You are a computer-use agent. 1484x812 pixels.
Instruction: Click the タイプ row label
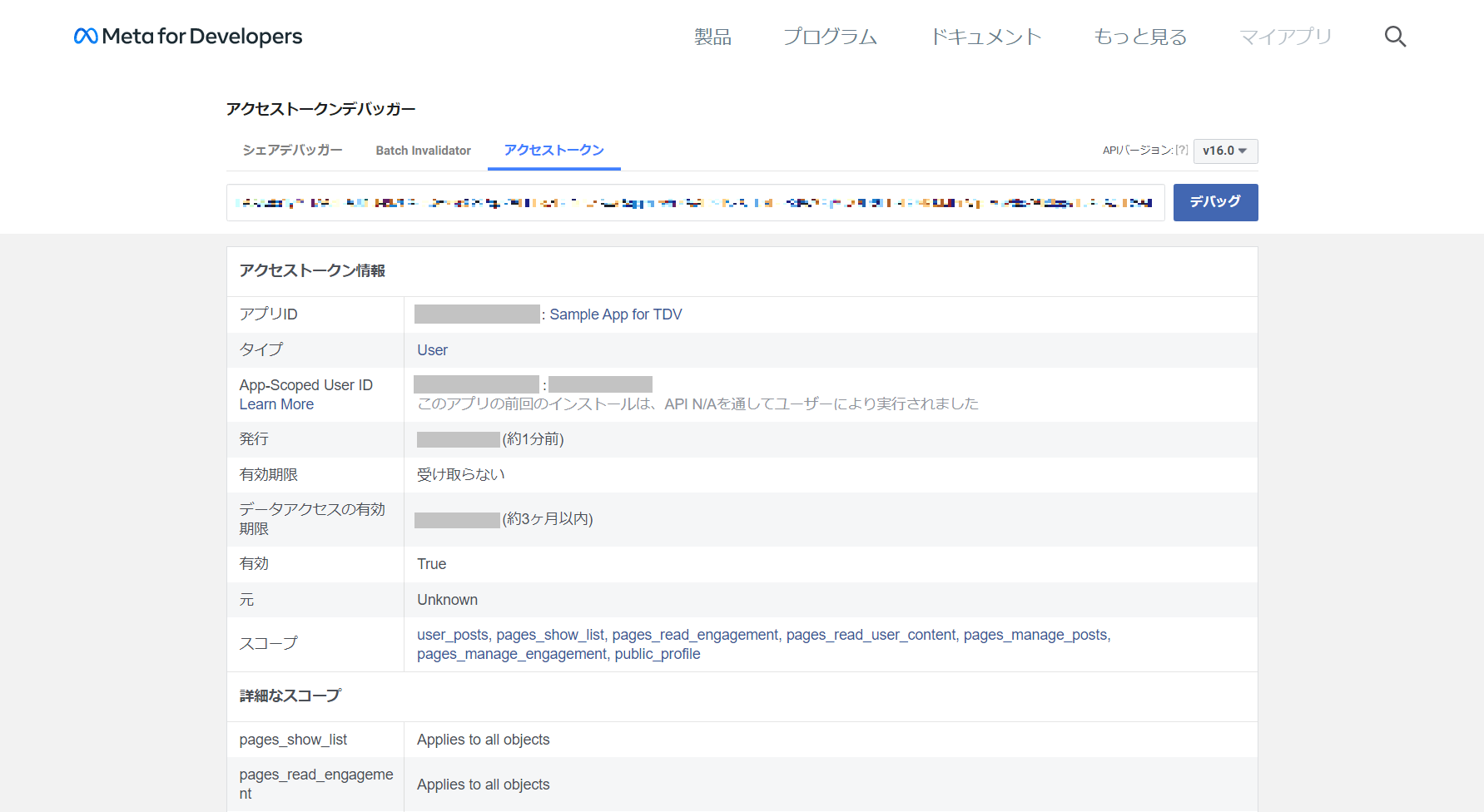[x=261, y=349]
